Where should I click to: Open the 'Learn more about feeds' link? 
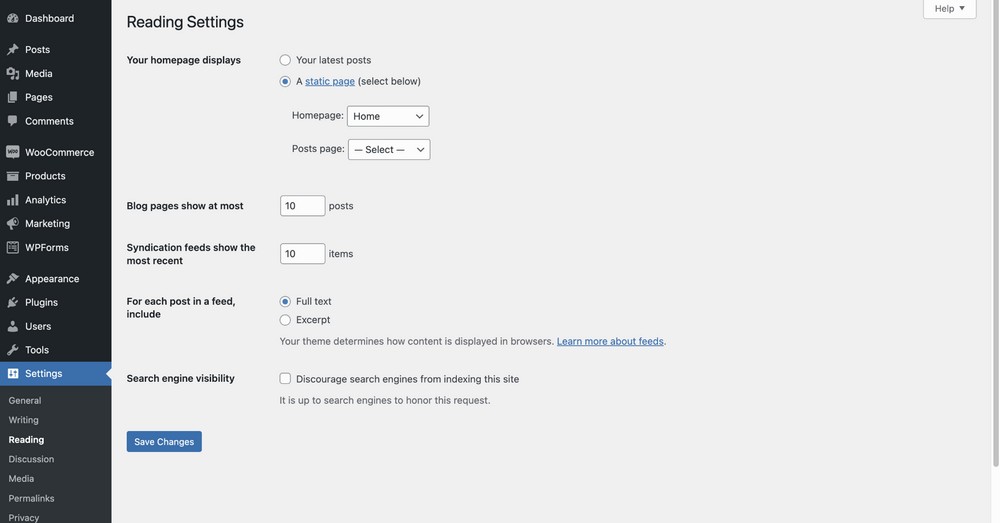[610, 341]
